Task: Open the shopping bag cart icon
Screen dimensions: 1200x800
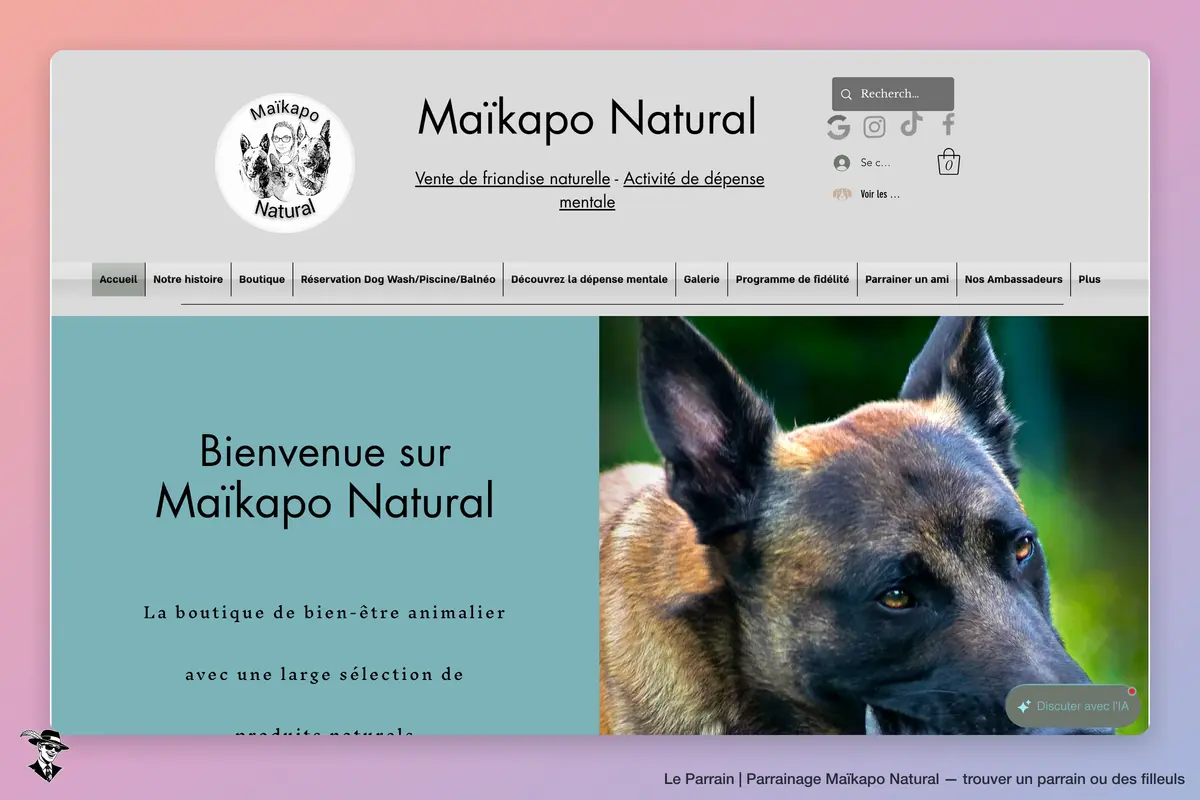Action: tap(949, 162)
